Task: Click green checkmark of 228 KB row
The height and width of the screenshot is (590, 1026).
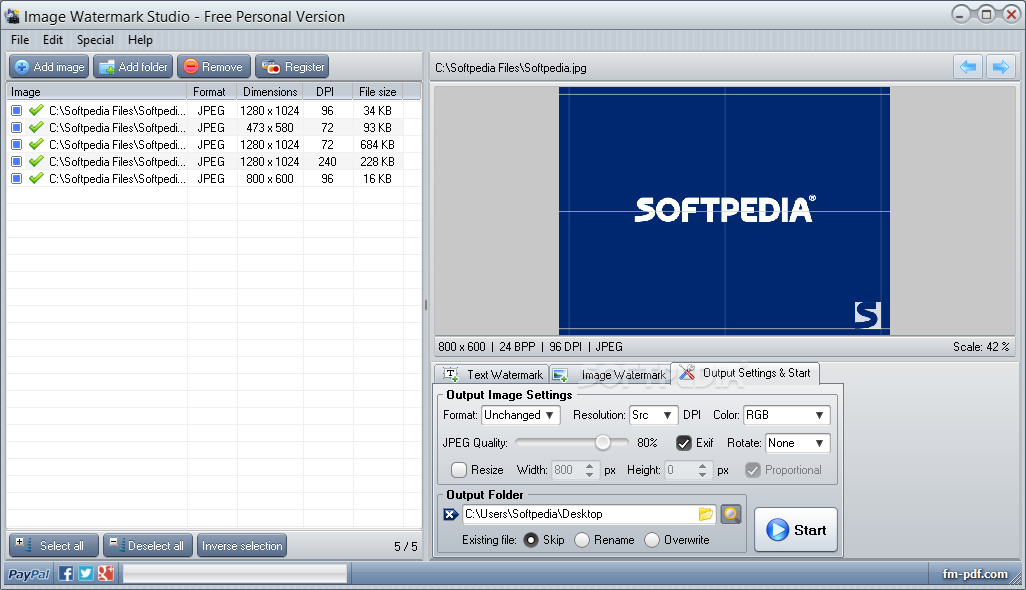Action: tap(37, 161)
